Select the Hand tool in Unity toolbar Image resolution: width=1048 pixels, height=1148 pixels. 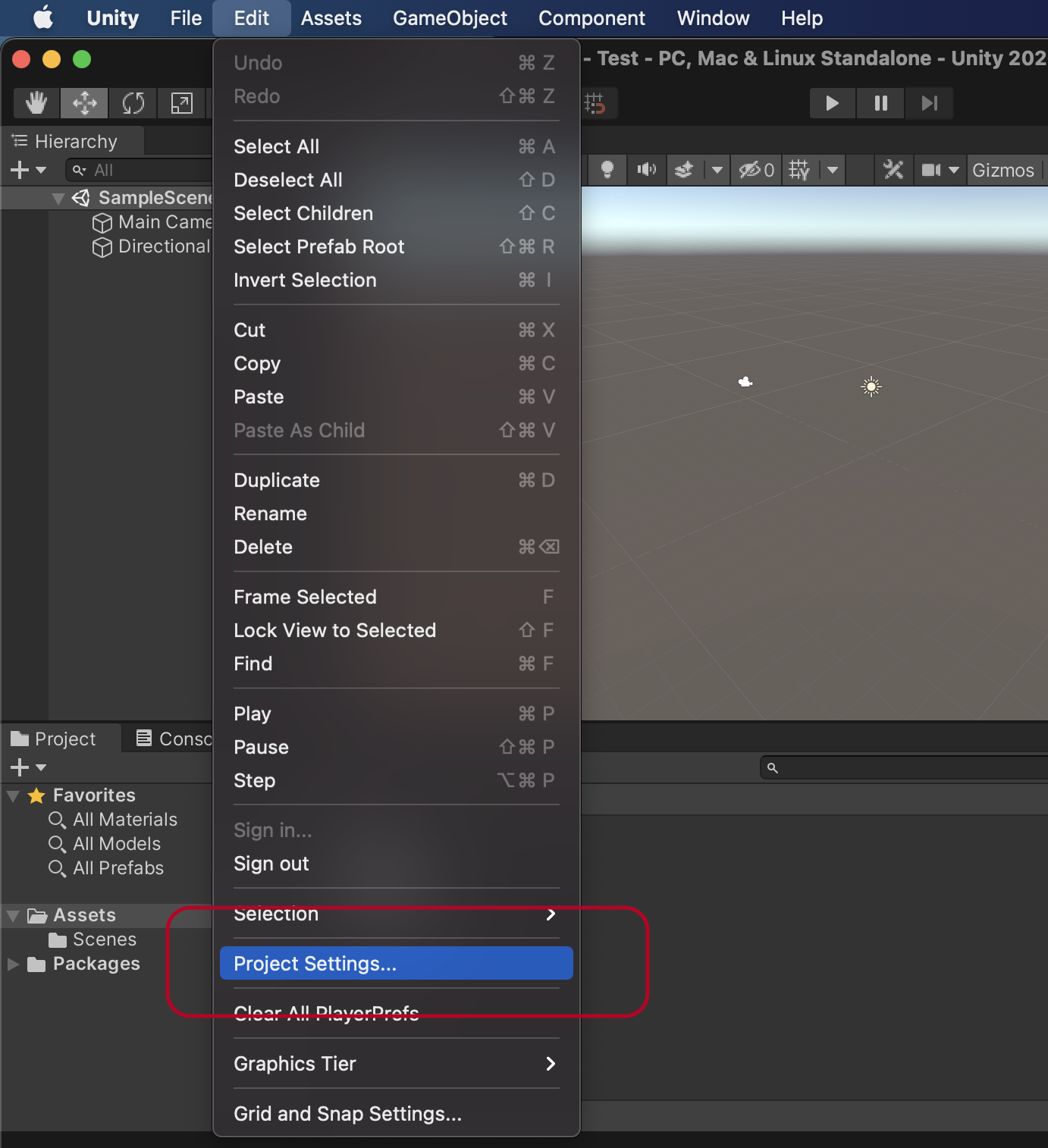tap(36, 102)
